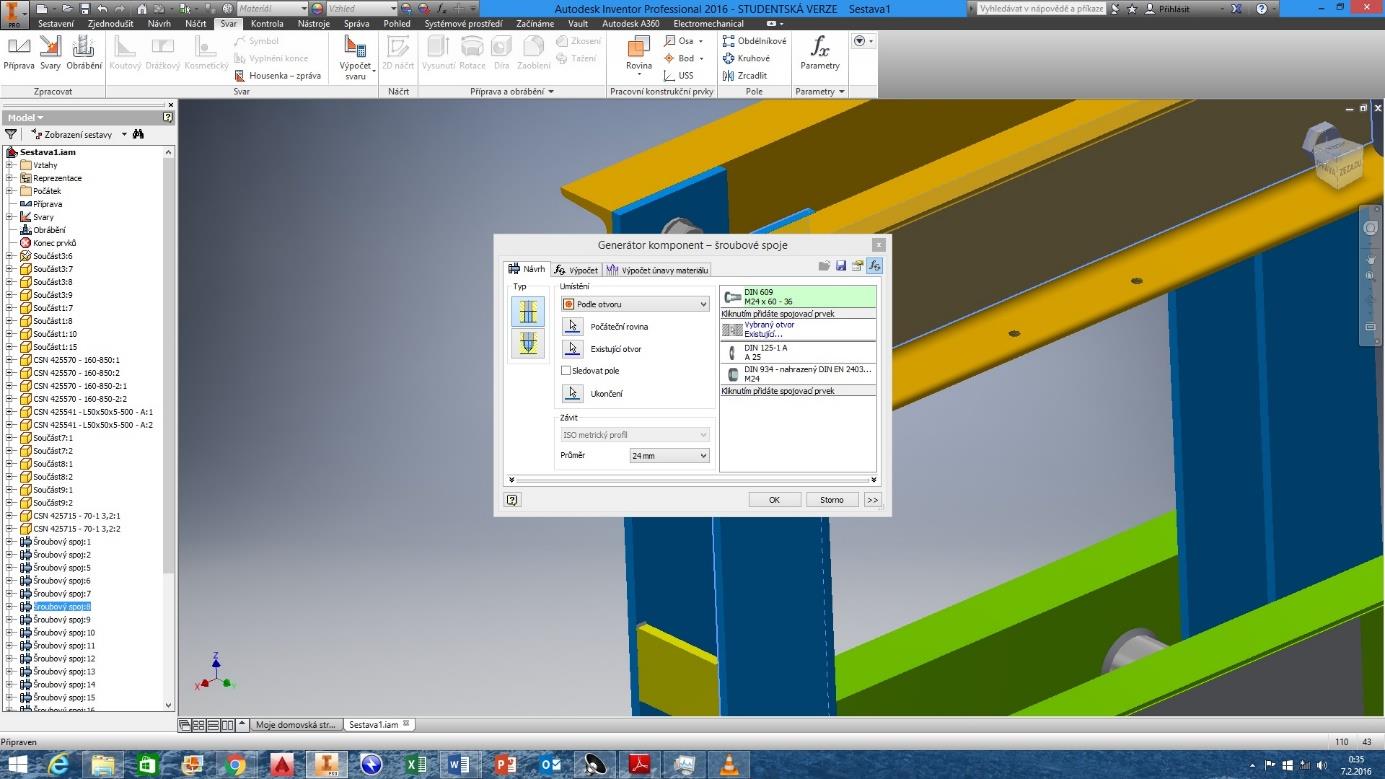This screenshot has height=779, width=1385.
Task: Click the help search input field
Action: coord(1041,8)
